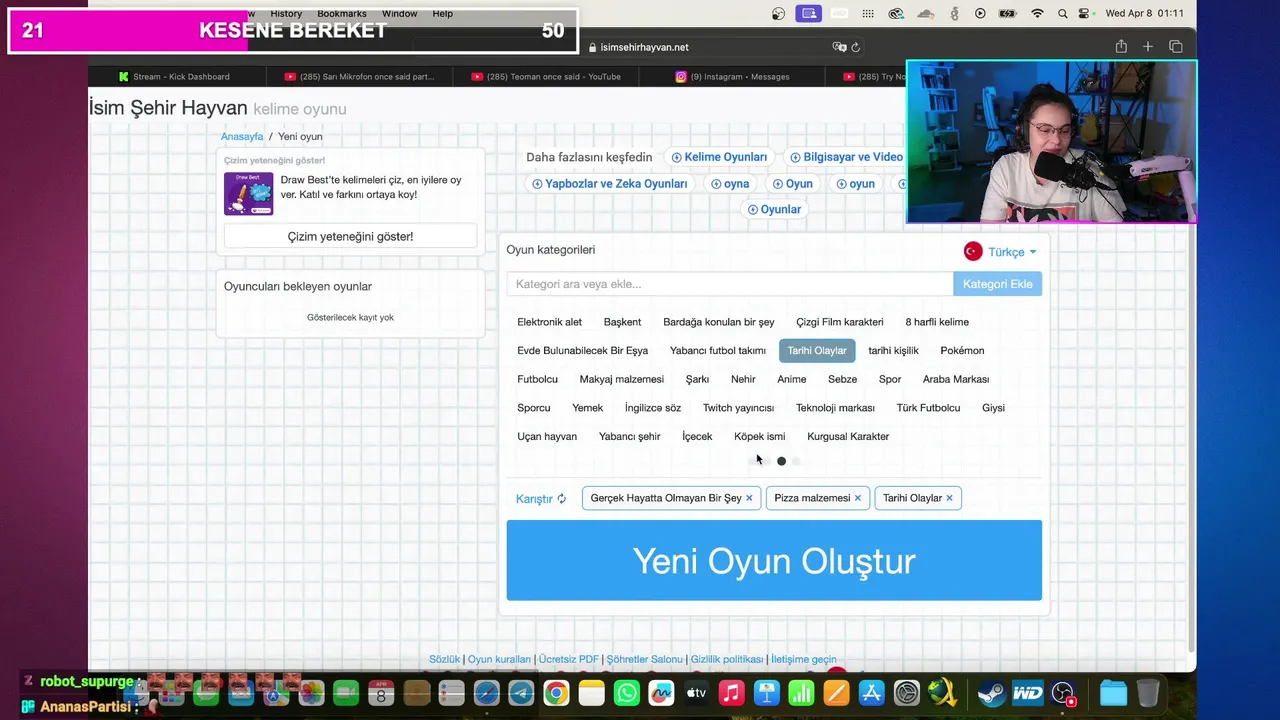
Task: Open System Settings from the Dock
Action: [x=906, y=693]
